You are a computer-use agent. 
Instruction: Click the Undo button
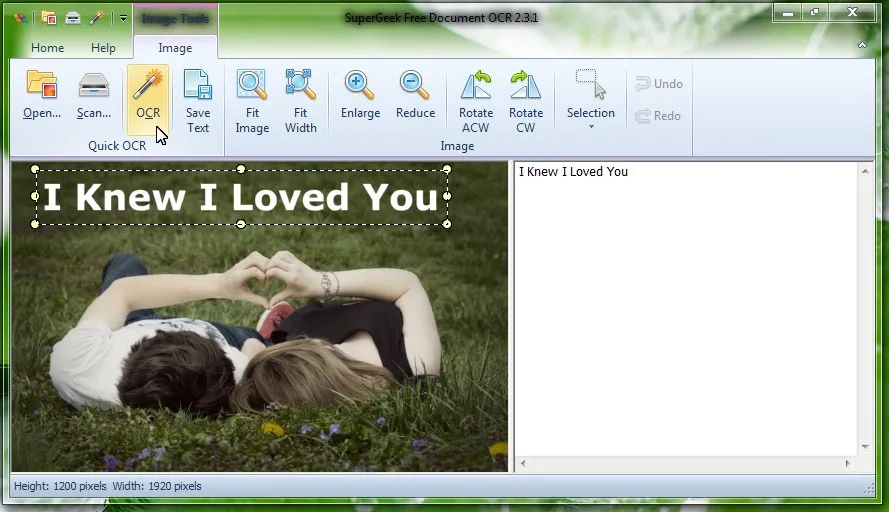tap(658, 84)
